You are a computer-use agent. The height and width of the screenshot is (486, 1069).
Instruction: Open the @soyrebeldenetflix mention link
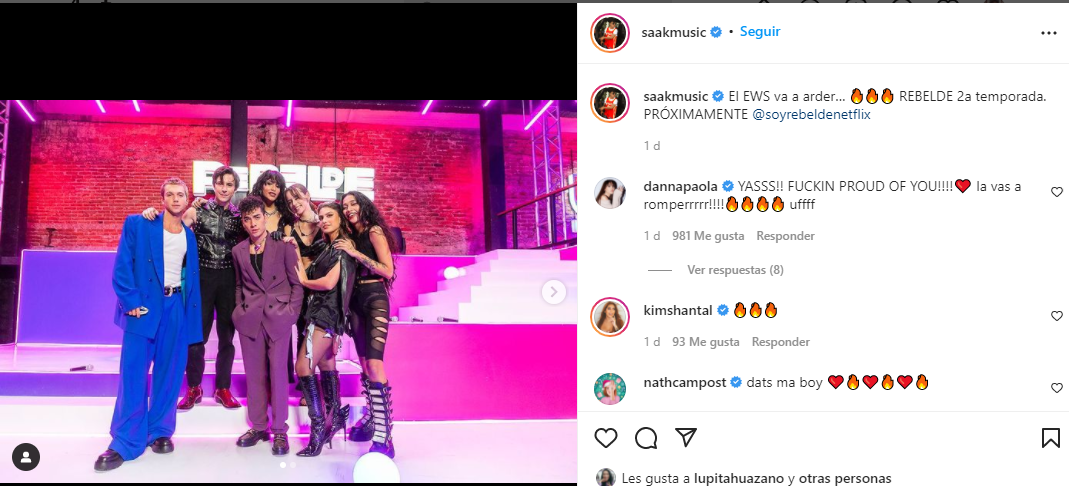(x=811, y=115)
